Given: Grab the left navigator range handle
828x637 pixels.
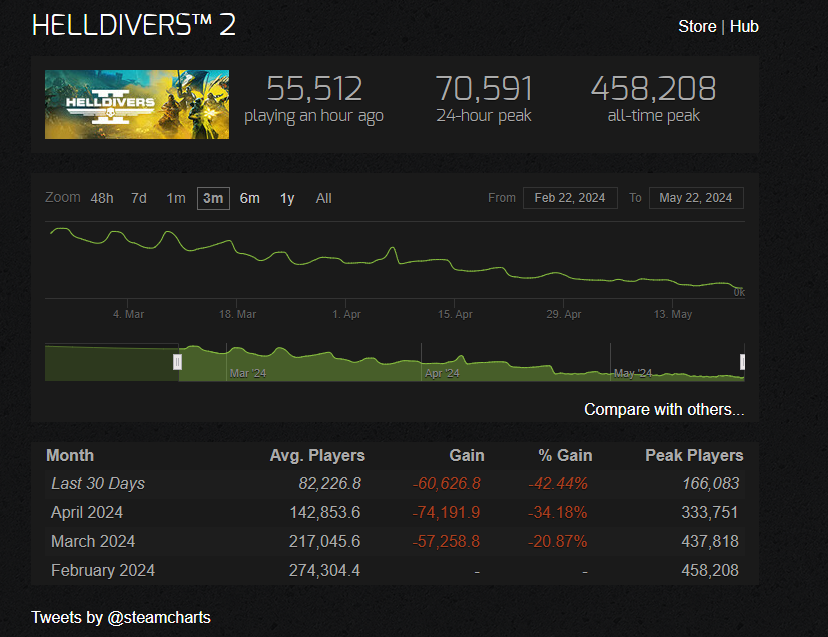Looking at the screenshot, I should 177,362.
